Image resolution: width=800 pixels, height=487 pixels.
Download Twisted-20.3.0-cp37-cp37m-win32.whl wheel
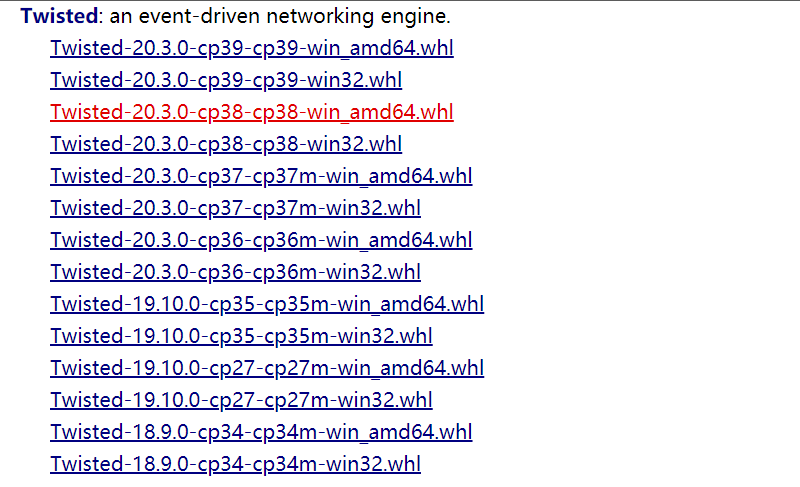(235, 208)
